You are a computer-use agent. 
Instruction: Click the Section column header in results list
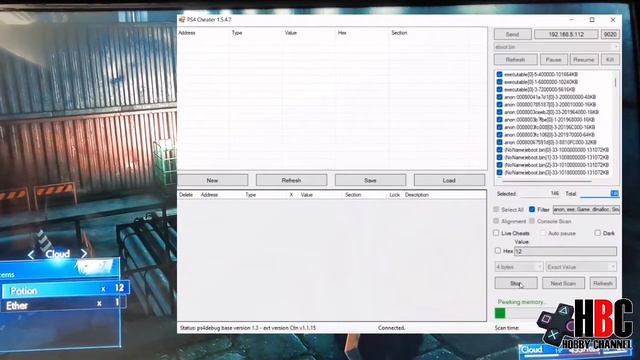(x=399, y=33)
